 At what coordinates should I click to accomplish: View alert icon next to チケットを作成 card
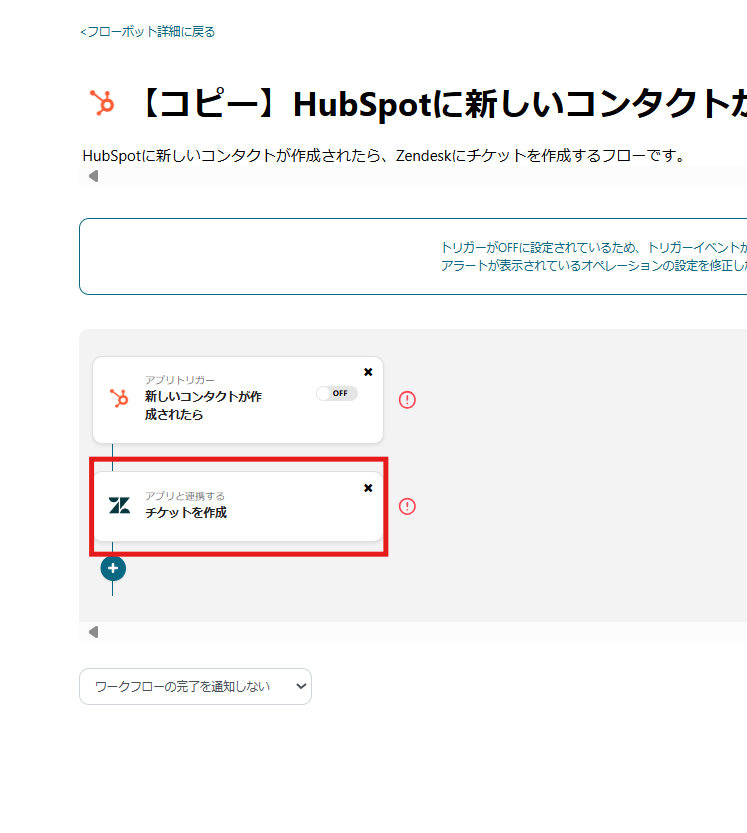pyautogui.click(x=407, y=506)
